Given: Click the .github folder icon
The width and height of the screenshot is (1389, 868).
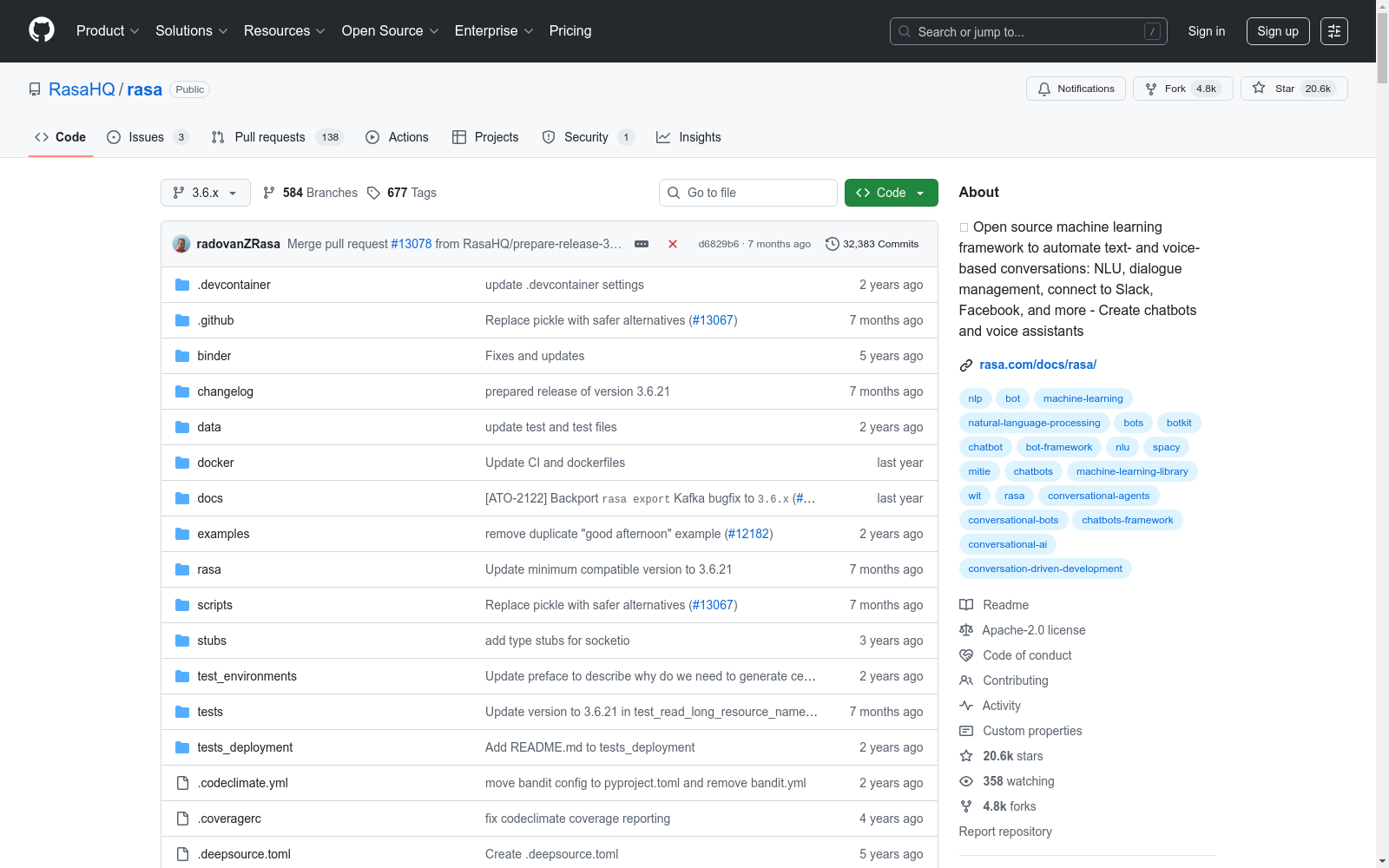Looking at the screenshot, I should click(182, 320).
